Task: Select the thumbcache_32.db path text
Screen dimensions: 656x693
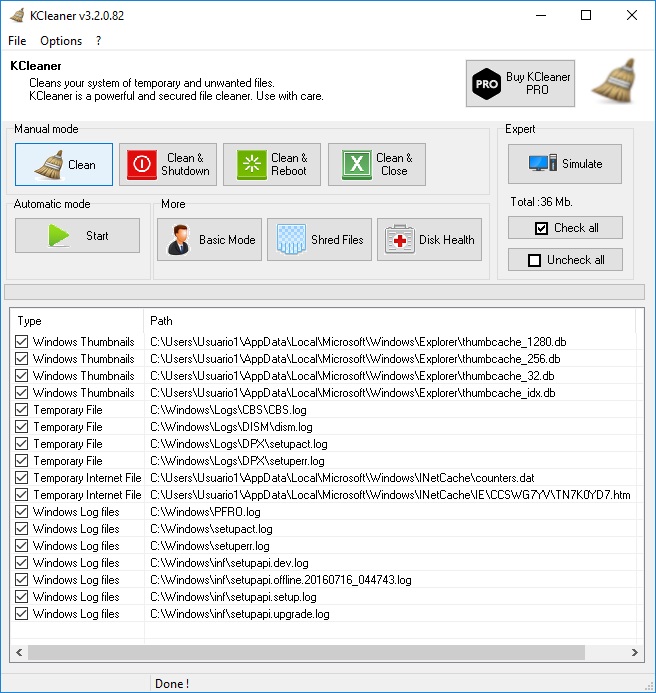Action: coord(352,376)
